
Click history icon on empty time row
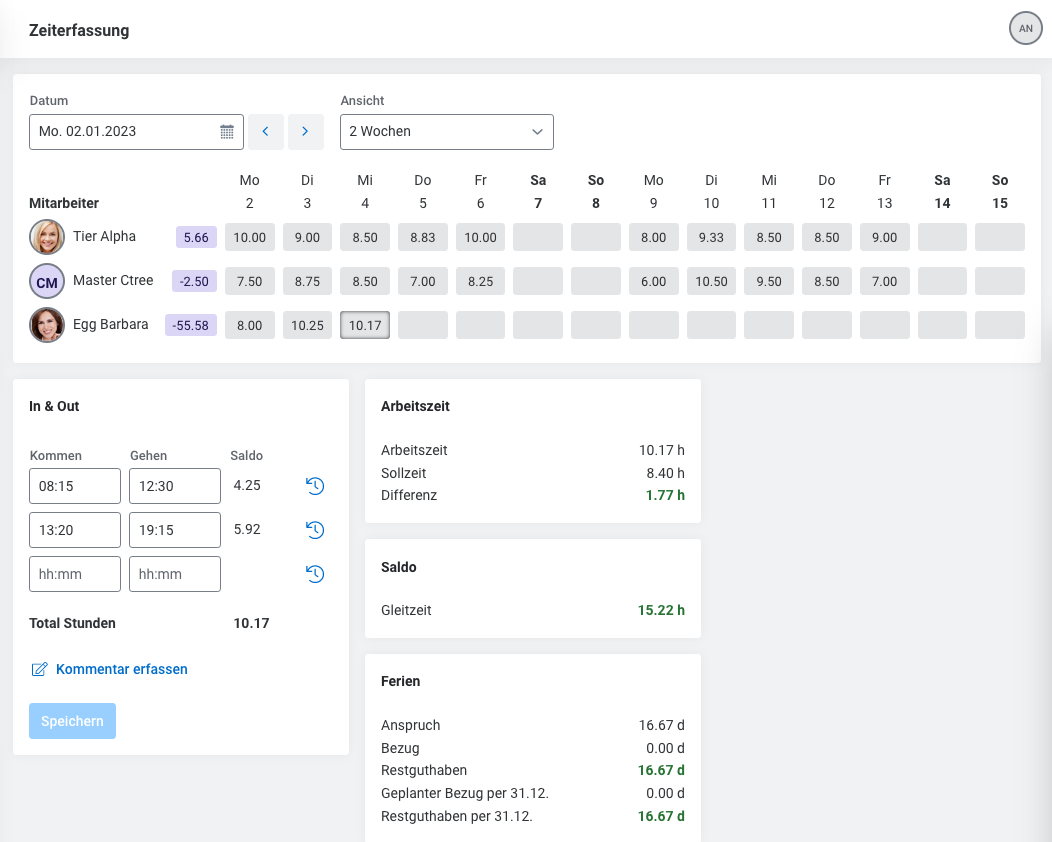(315, 574)
